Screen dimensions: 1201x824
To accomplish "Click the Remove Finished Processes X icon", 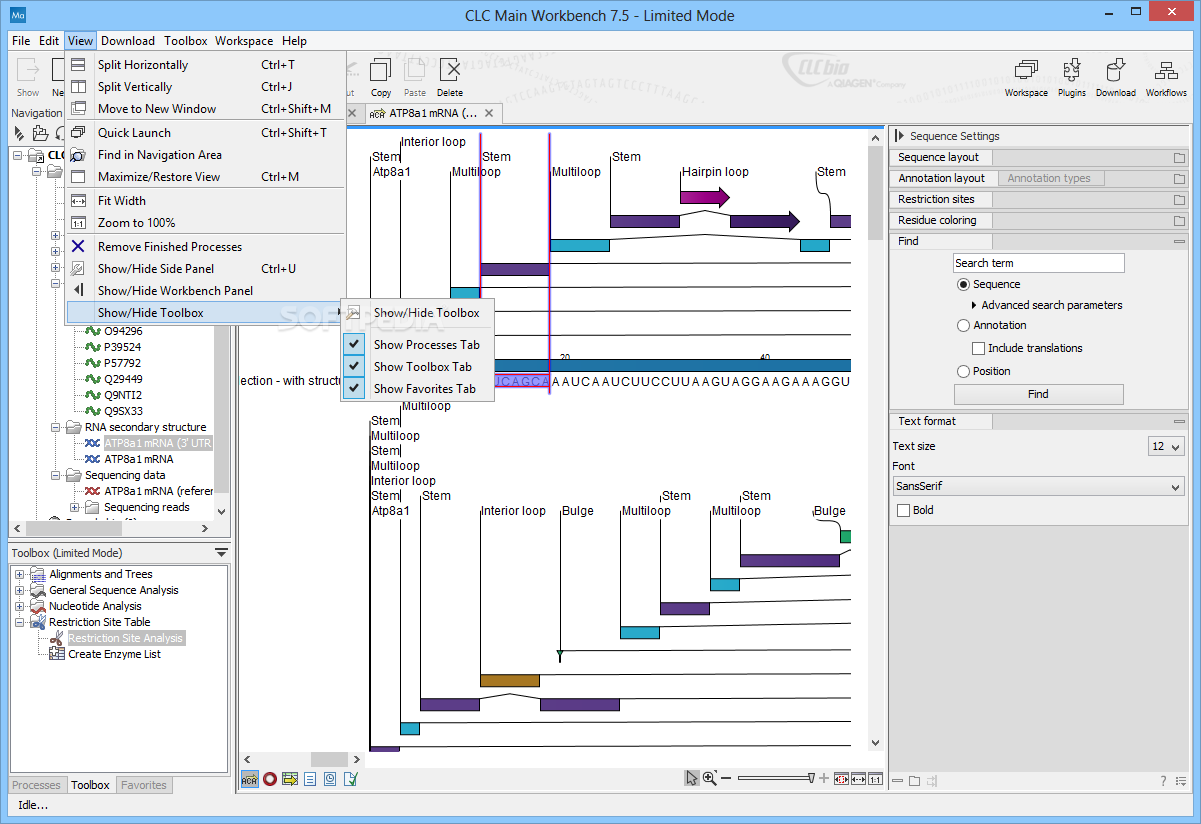I will tap(78, 247).
